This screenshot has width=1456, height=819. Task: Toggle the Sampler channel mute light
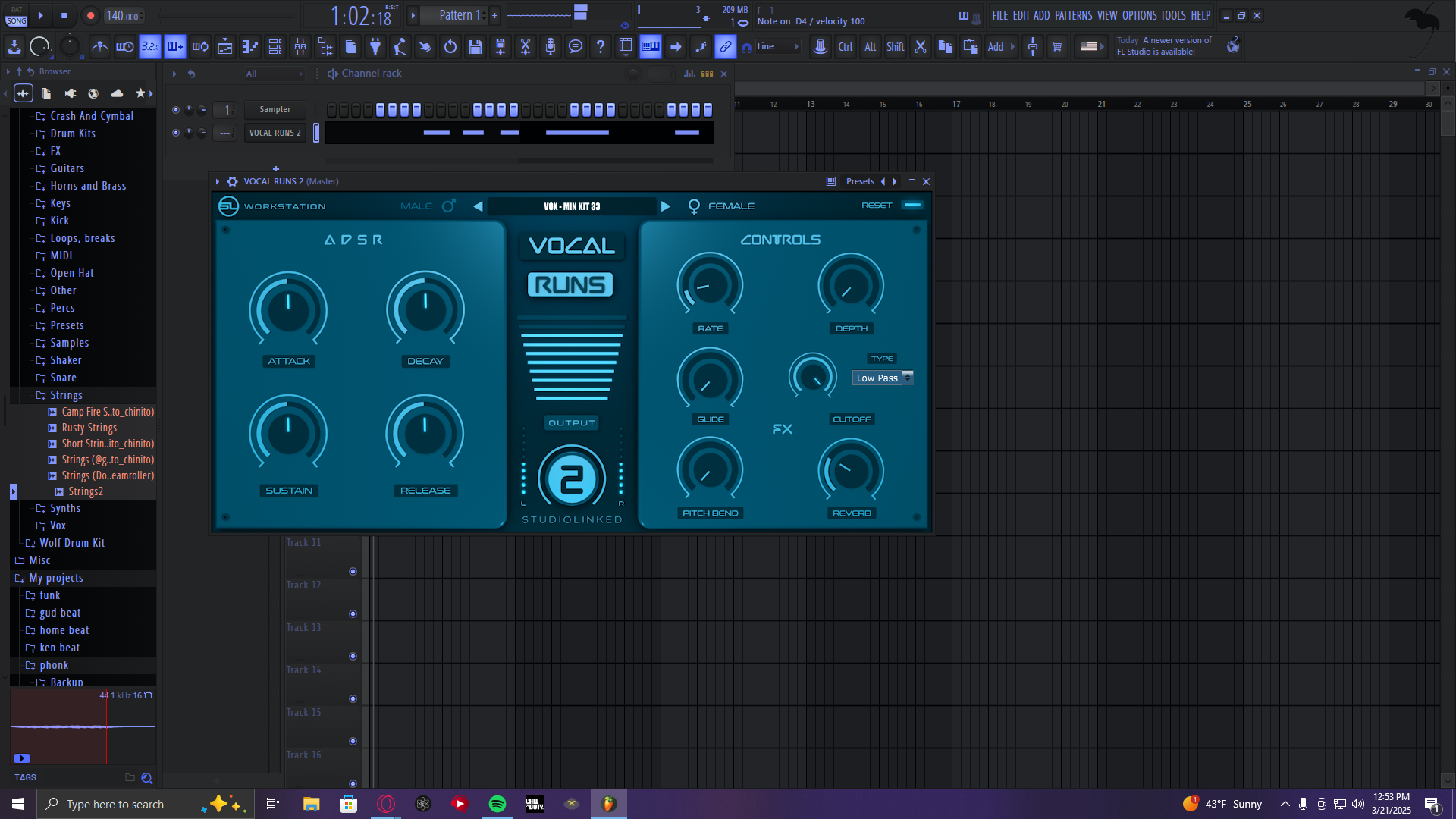pos(176,110)
